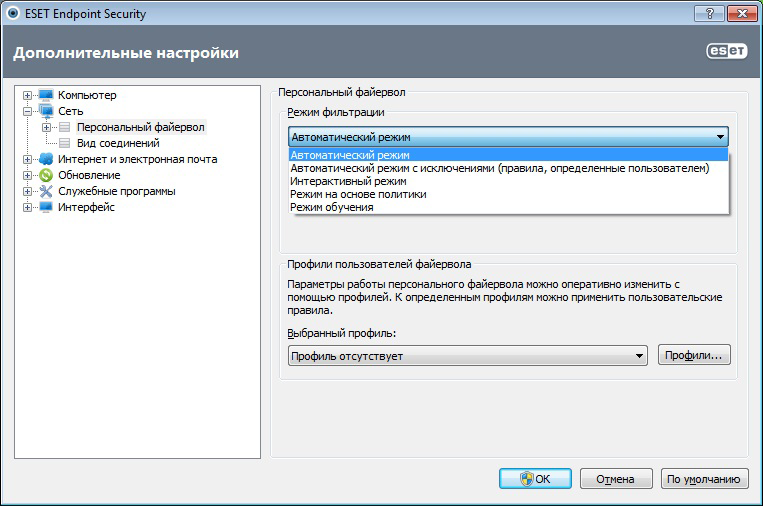Click the Интернет и электронная почта globe icon

click(46, 159)
